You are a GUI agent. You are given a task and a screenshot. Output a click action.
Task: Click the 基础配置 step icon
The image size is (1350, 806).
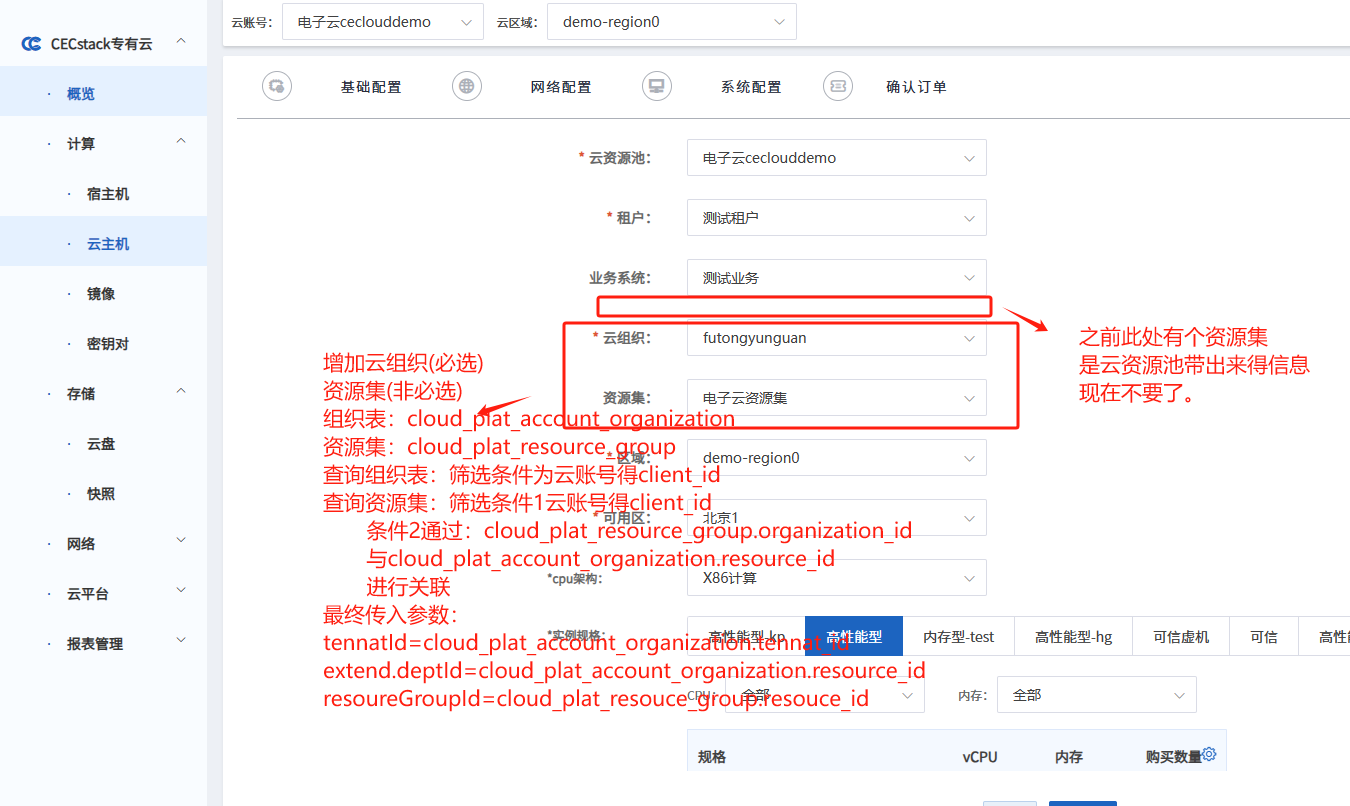277,87
